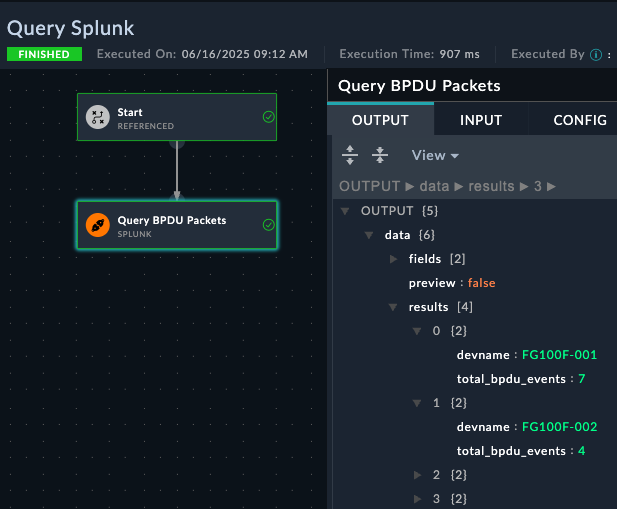Collapse the OUTPUT {5} root node

[x=345, y=211]
